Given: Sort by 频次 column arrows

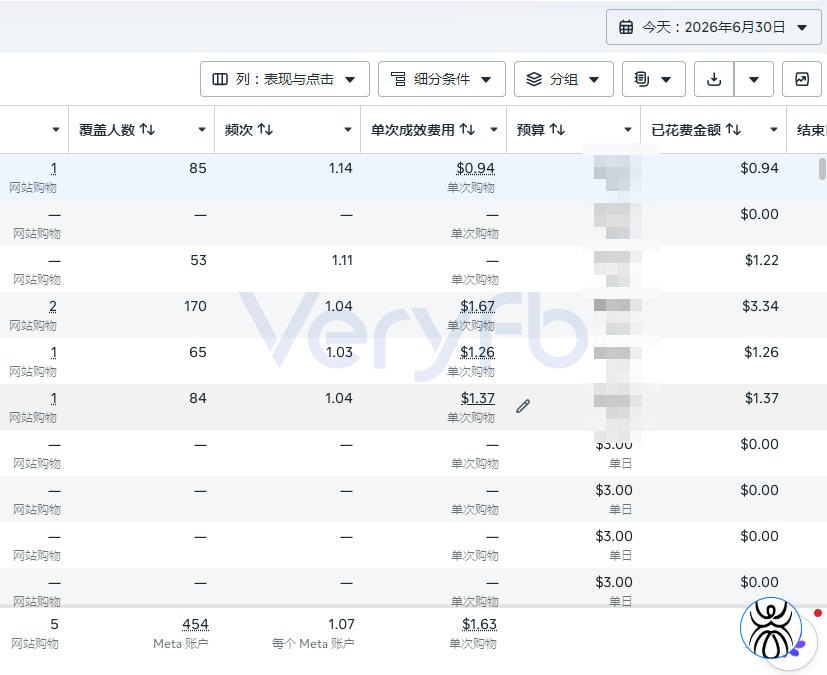Looking at the screenshot, I should tap(265, 130).
